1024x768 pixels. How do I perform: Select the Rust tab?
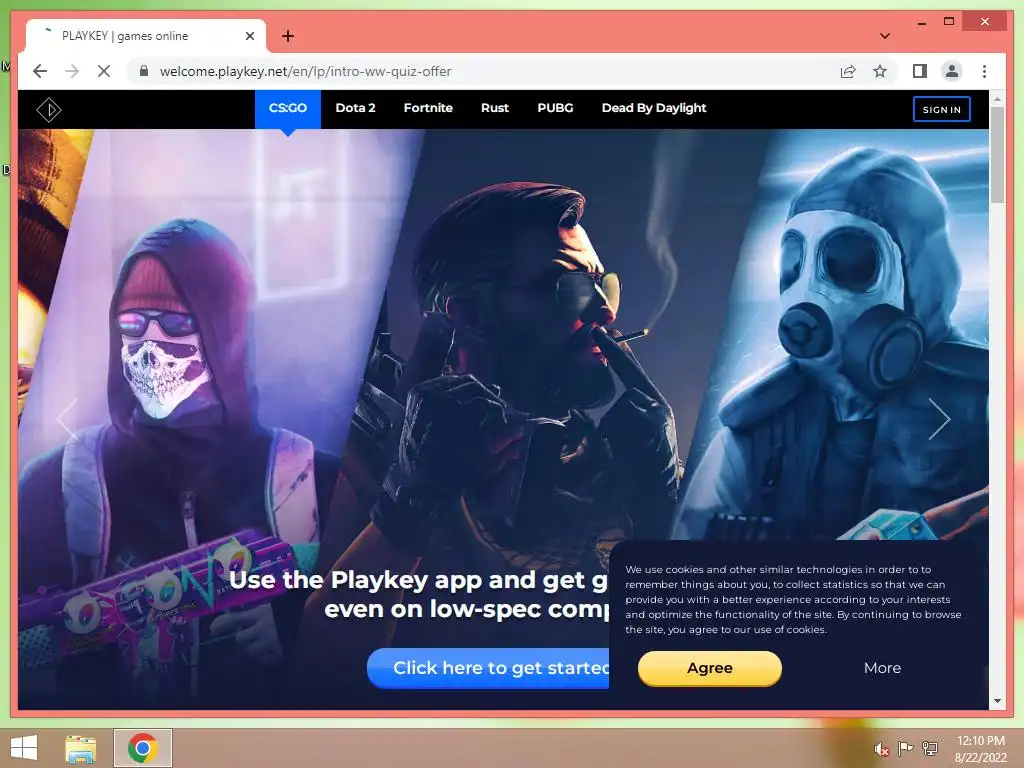[495, 108]
